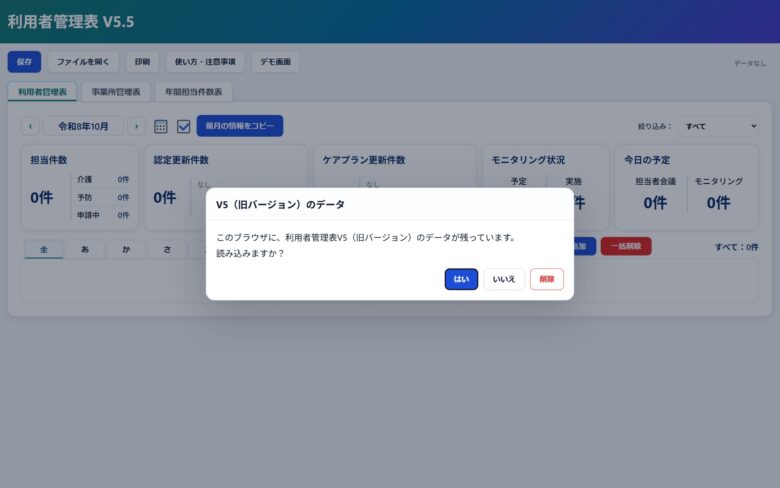780x488 pixels.
Task: Click the ケアプラン更新件数 card heading
Action: 364,160
